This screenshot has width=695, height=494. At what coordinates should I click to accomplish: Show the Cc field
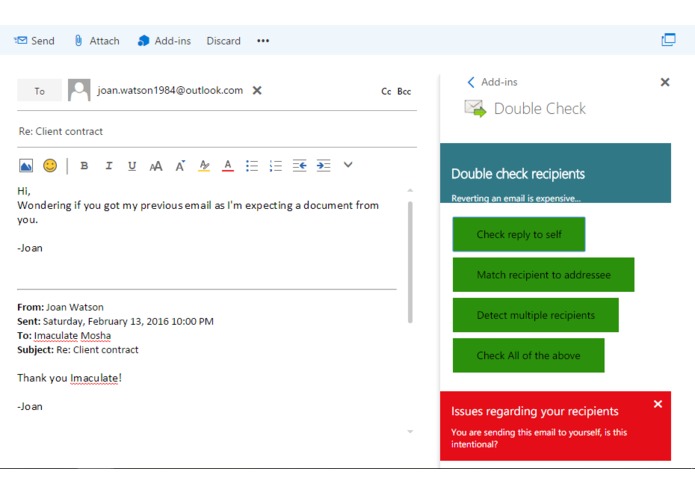(x=386, y=91)
